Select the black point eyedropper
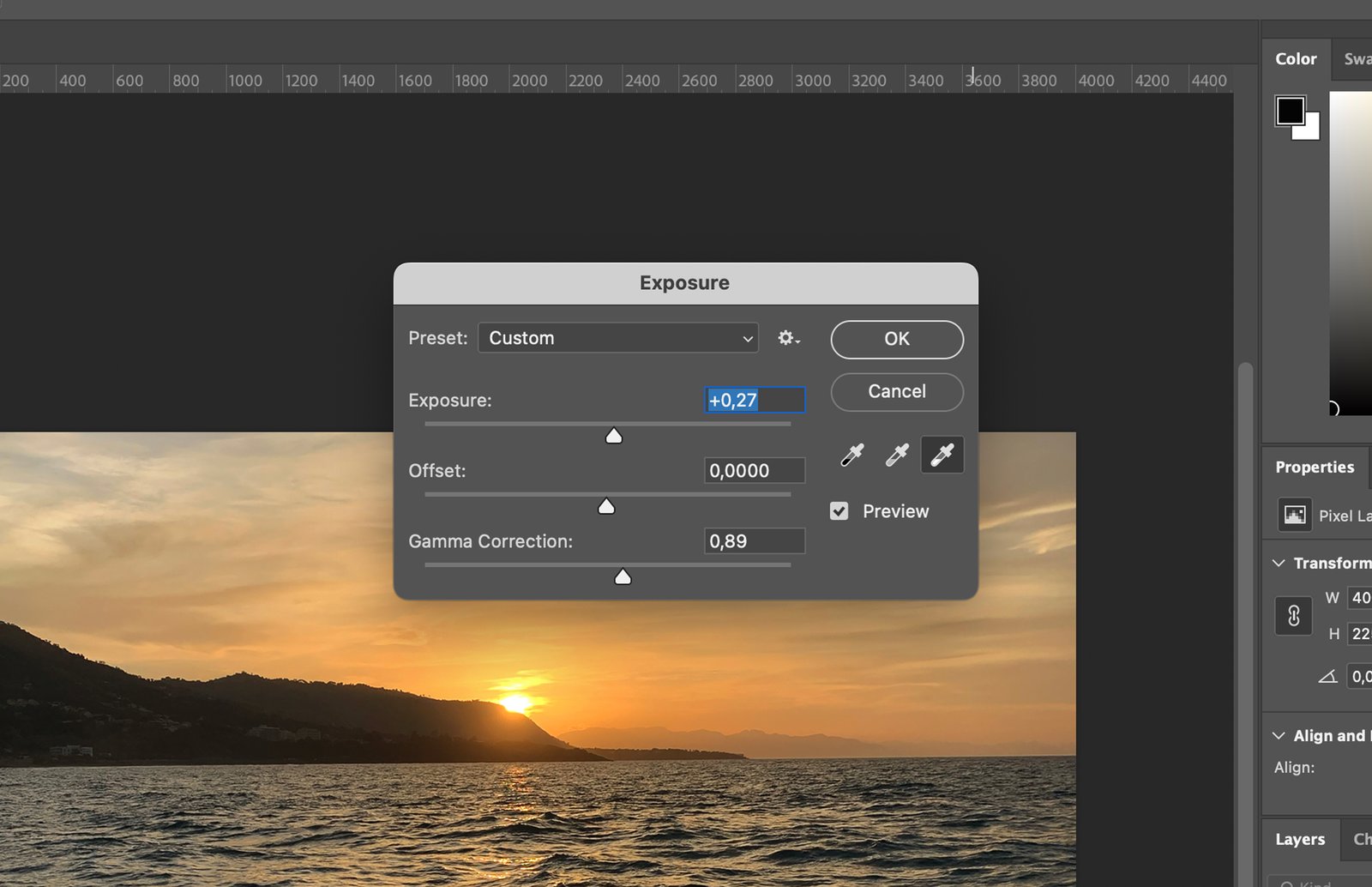Viewport: 1372px width, 887px height. tap(852, 455)
